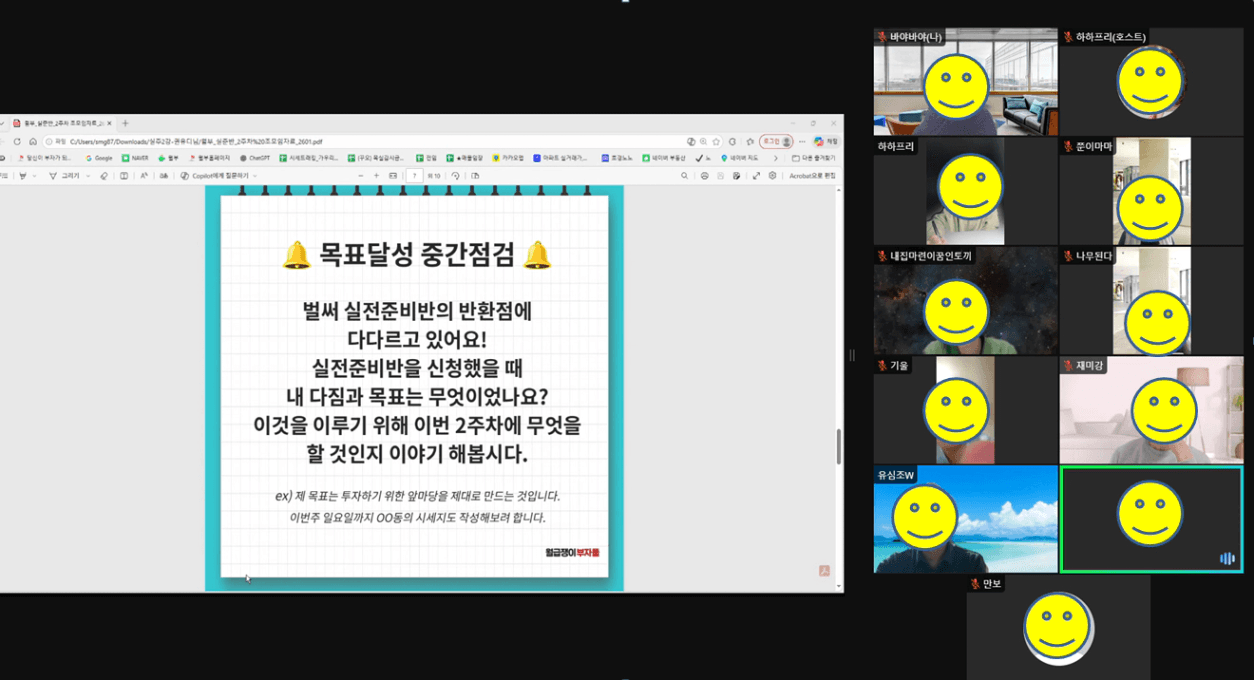Zoom in with the plus icon
The width and height of the screenshot is (1254, 680).
376,176
